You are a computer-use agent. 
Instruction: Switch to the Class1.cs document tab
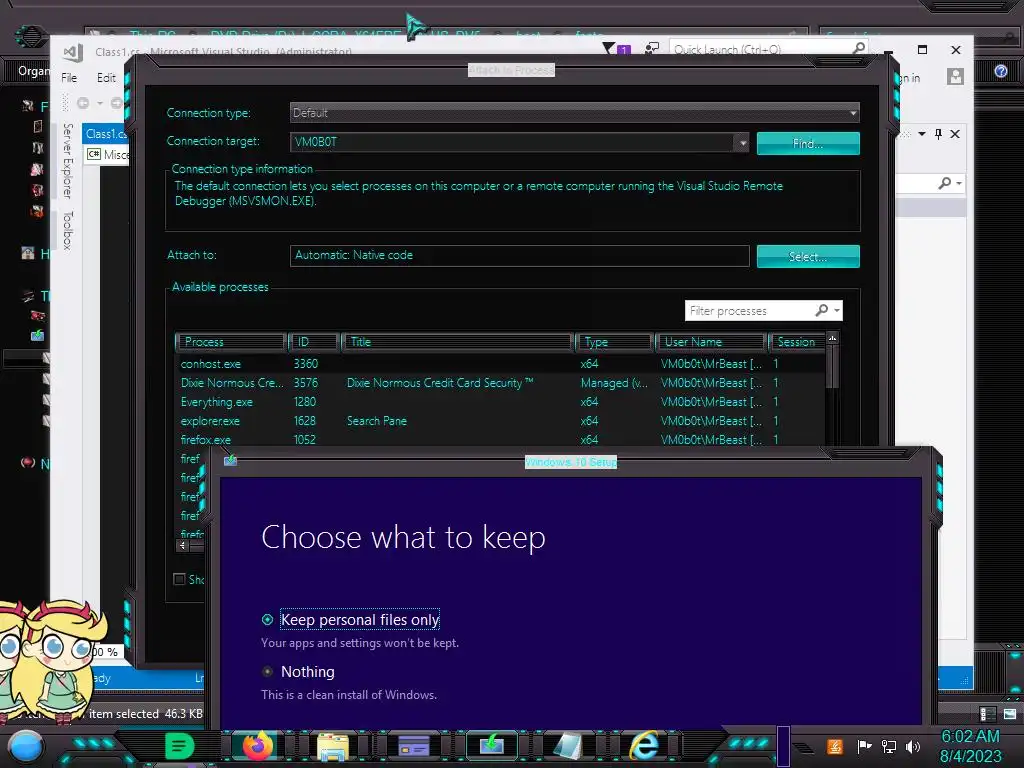tap(105, 133)
